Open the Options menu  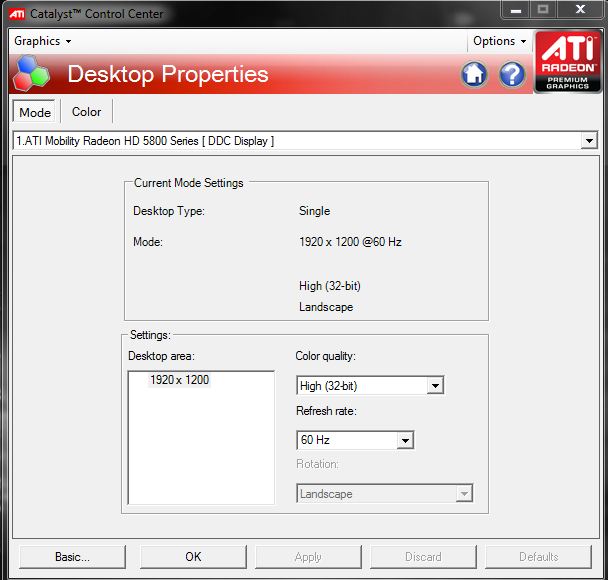point(499,41)
